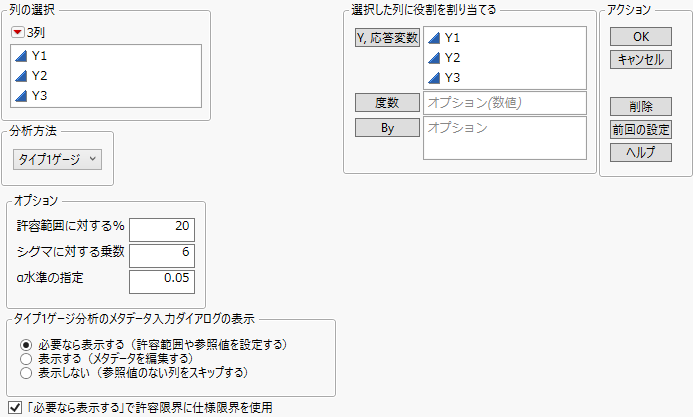Click the Y1 icon in the response role box
This screenshot has height=417, width=693.
point(435,39)
